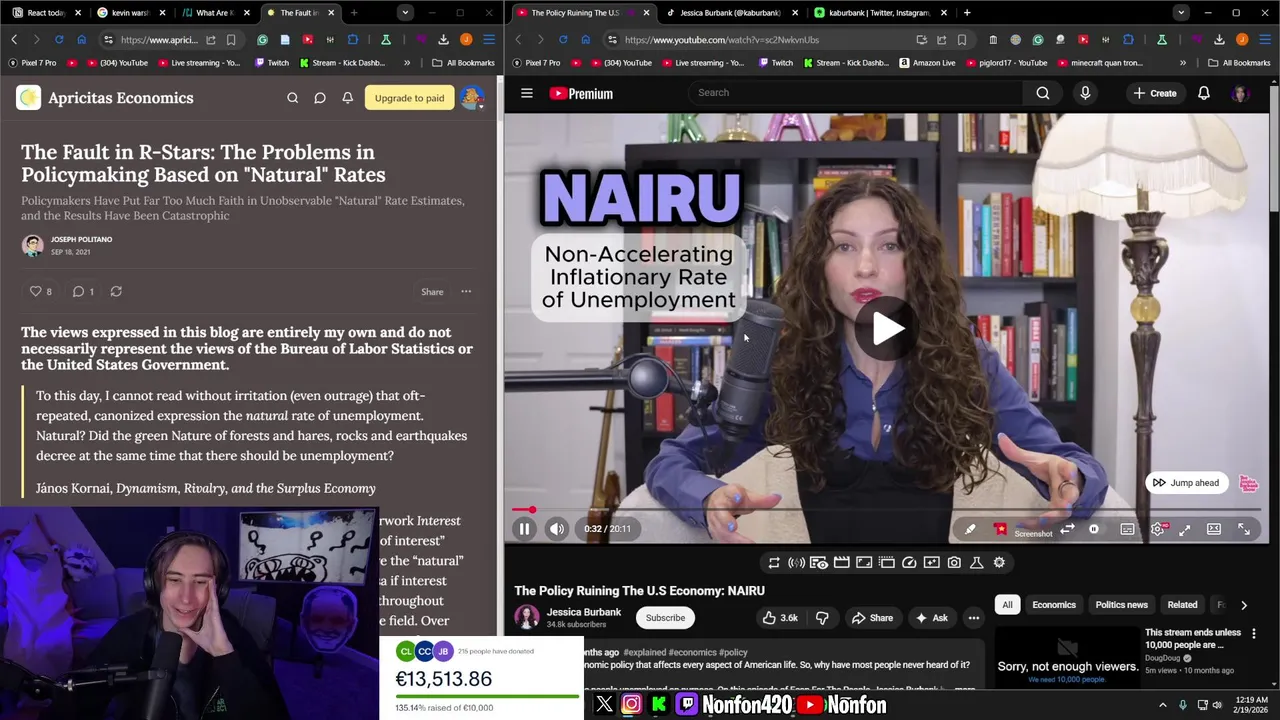This screenshot has height=720, width=1280.
Task: Click Jump ahead button on video
Action: pyautogui.click(x=1186, y=483)
